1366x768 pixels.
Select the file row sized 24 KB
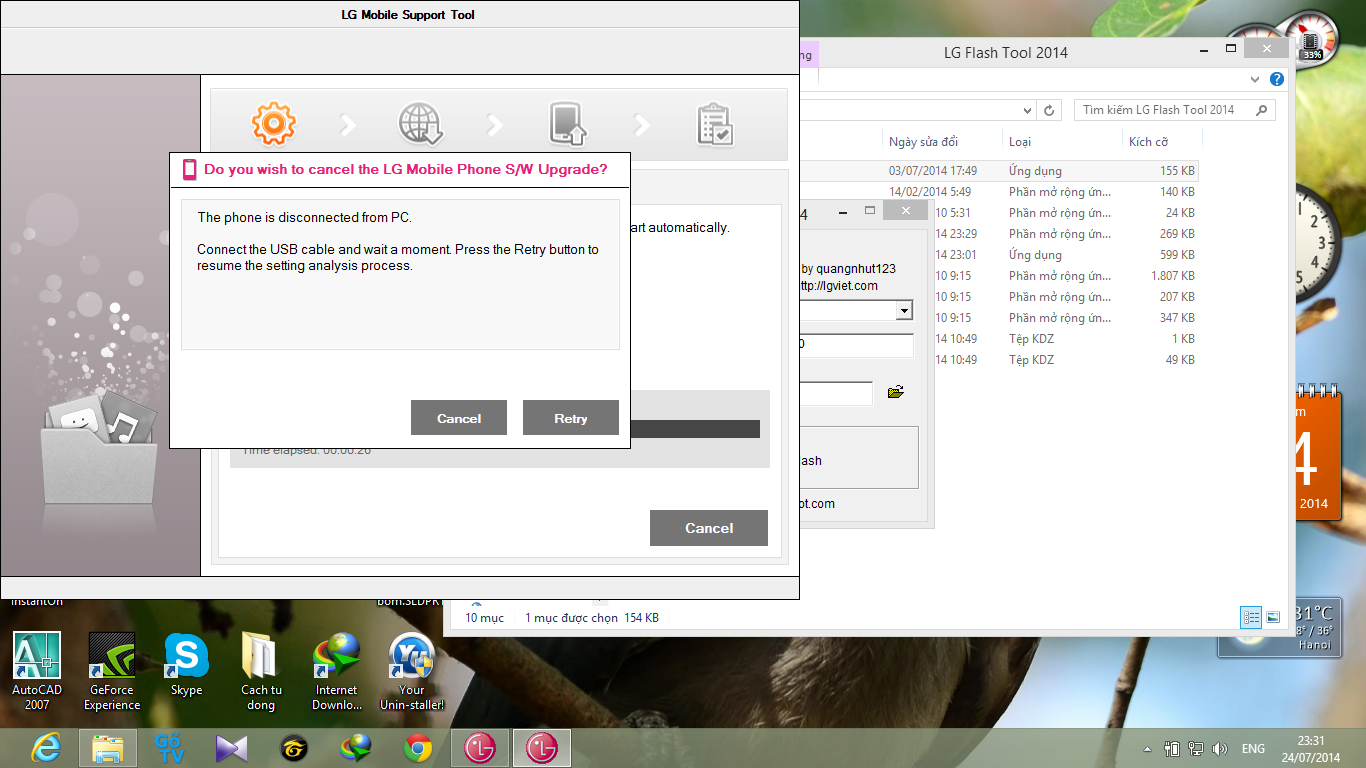tap(1065, 213)
